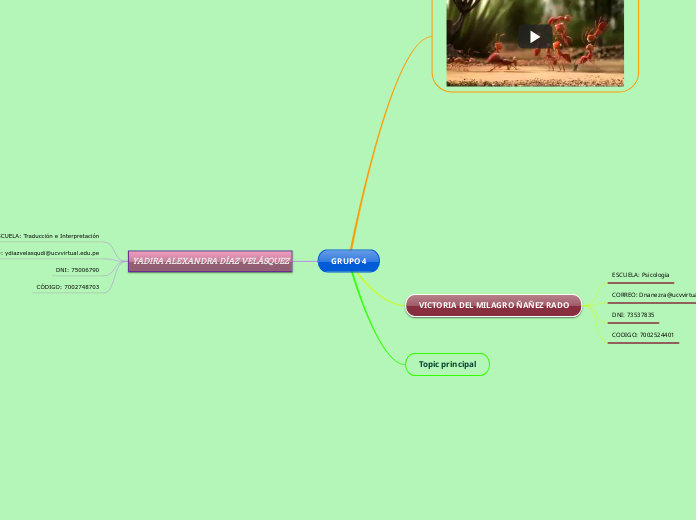This screenshot has width=696, height=520.
Task: Select VICTORIA DEL MILAGRO ÑAÑEZ RADO node
Action: coord(494,306)
